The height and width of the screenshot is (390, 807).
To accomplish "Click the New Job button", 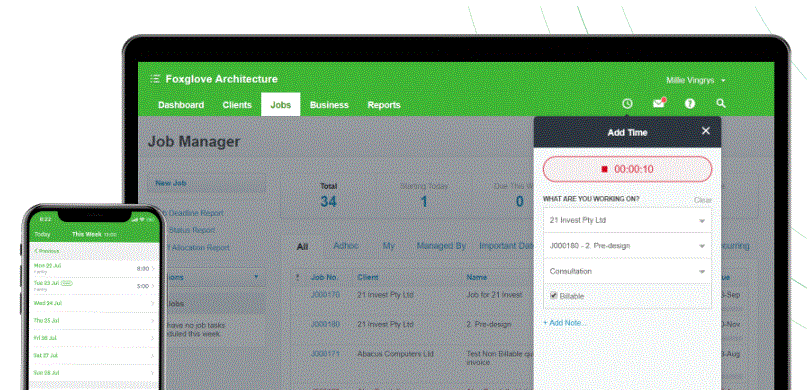I will [x=207, y=184].
